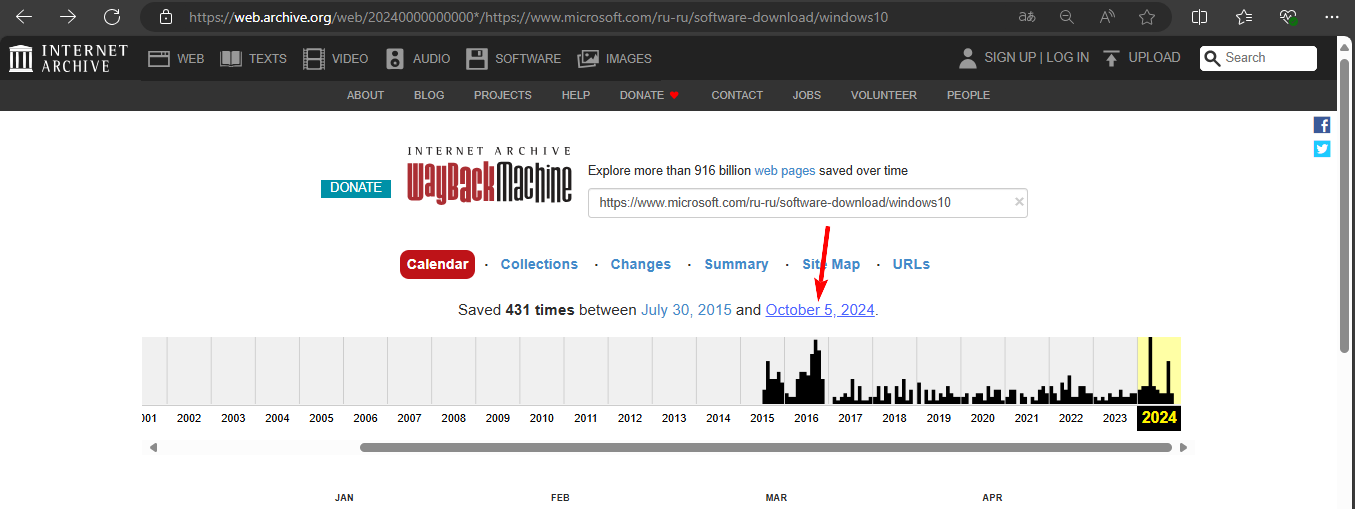The width and height of the screenshot is (1355, 509).
Task: Switch to the Collections tab
Action: (x=539, y=264)
